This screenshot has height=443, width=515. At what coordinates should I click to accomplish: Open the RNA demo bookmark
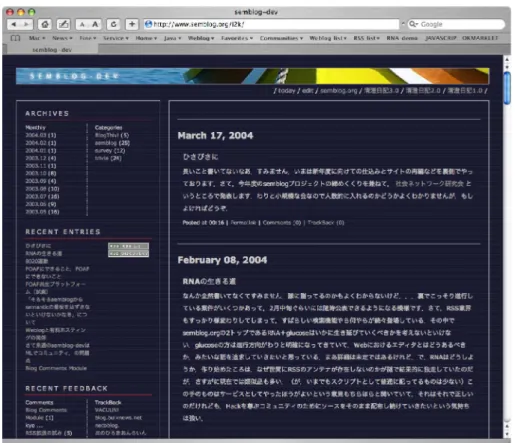[x=402, y=38]
